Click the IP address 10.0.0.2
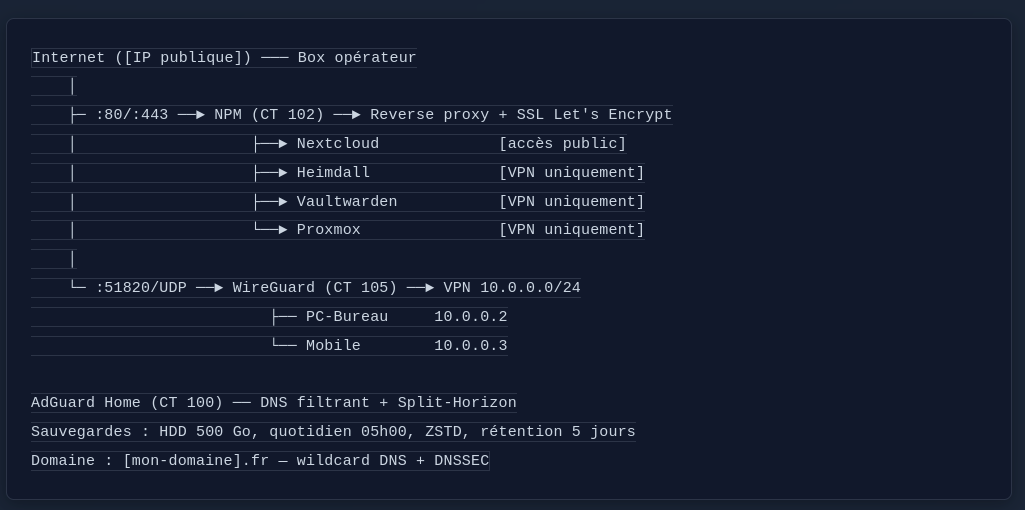This screenshot has width=1025, height=510. point(470,317)
